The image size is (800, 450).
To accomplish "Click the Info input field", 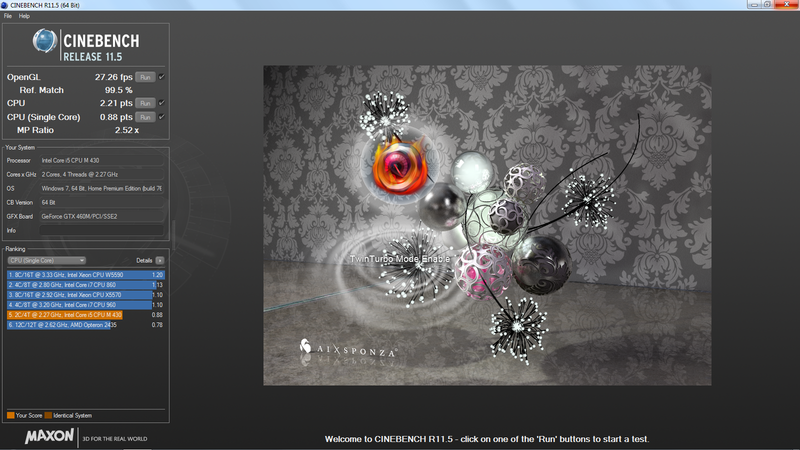I will click(x=102, y=231).
